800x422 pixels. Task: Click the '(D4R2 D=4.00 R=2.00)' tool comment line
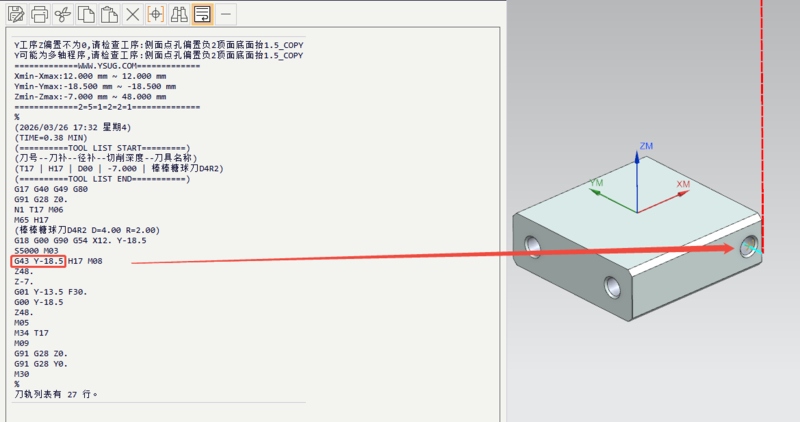[x=87, y=230]
